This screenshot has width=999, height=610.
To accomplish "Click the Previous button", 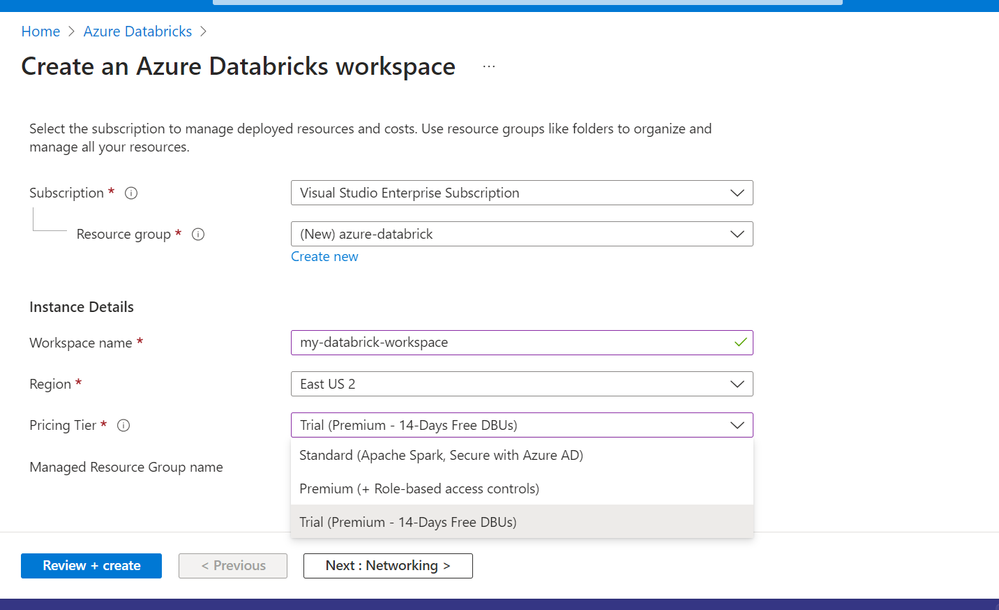I will click(233, 566).
